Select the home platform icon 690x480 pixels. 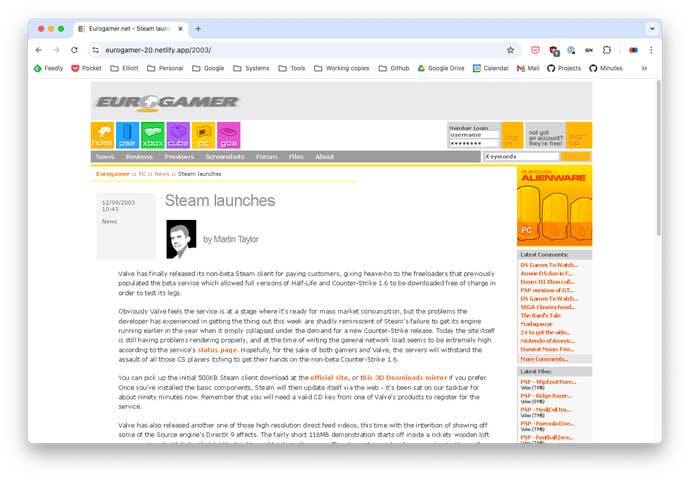click(102, 135)
